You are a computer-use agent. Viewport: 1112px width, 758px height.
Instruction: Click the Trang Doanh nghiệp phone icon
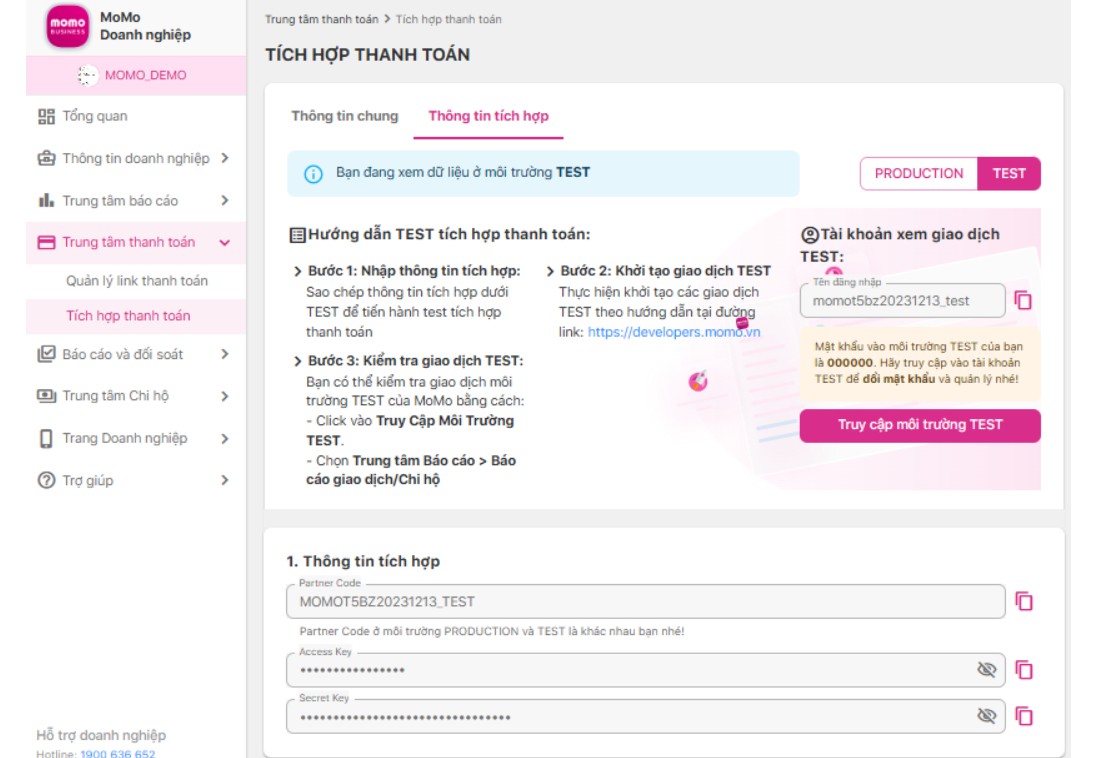pos(46,439)
